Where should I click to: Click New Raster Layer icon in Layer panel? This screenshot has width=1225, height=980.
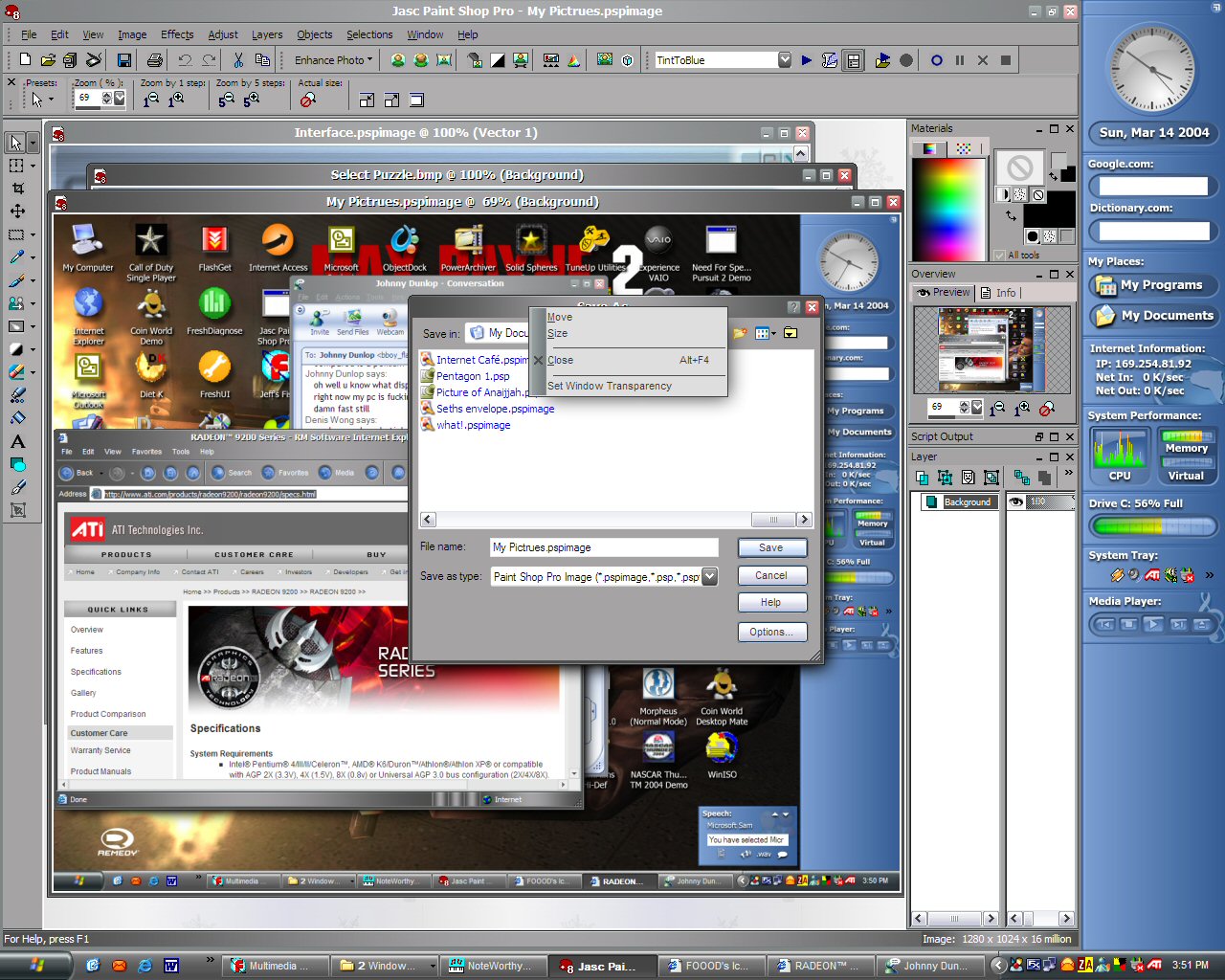(x=923, y=478)
